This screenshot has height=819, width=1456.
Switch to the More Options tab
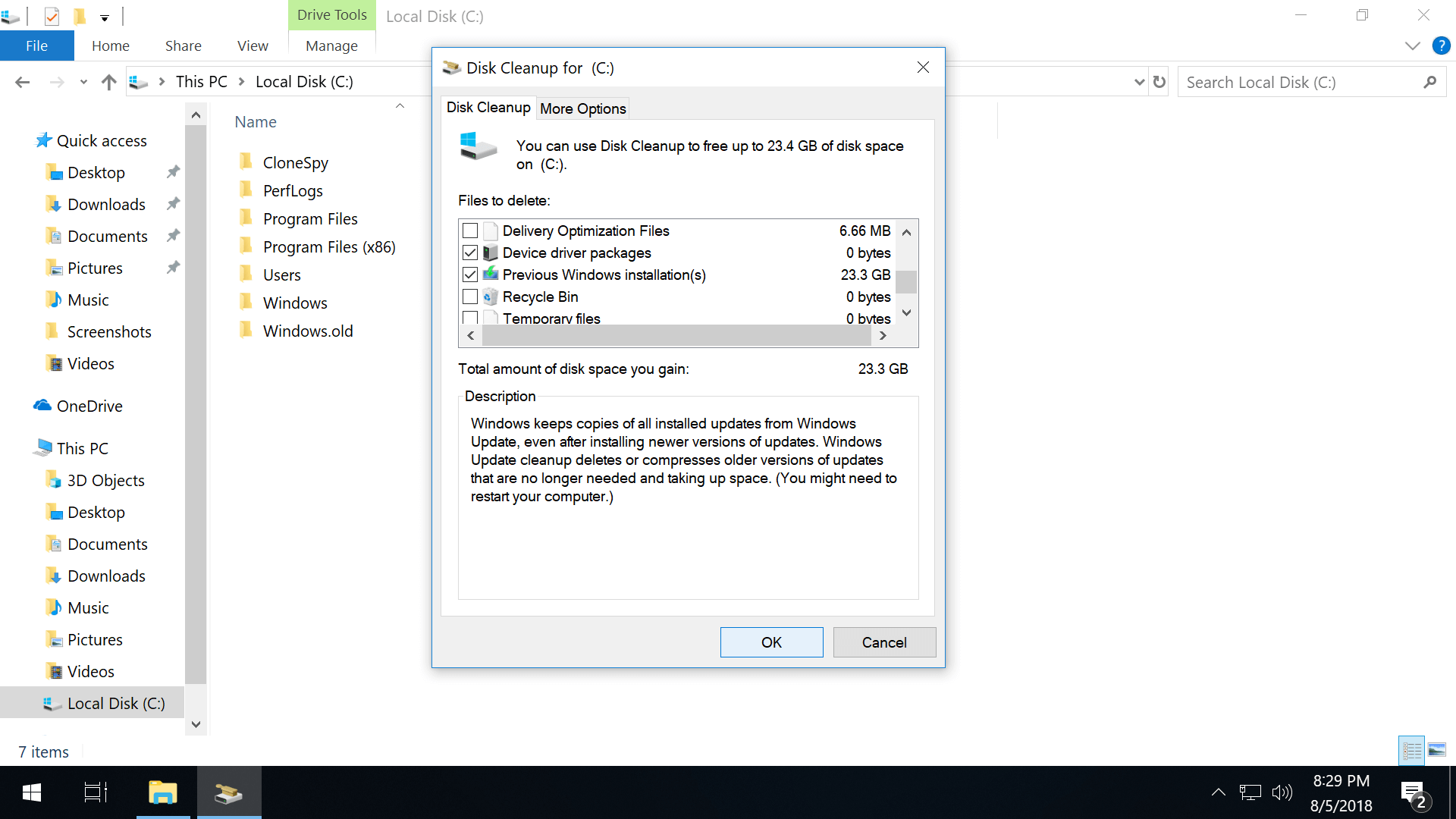[582, 108]
